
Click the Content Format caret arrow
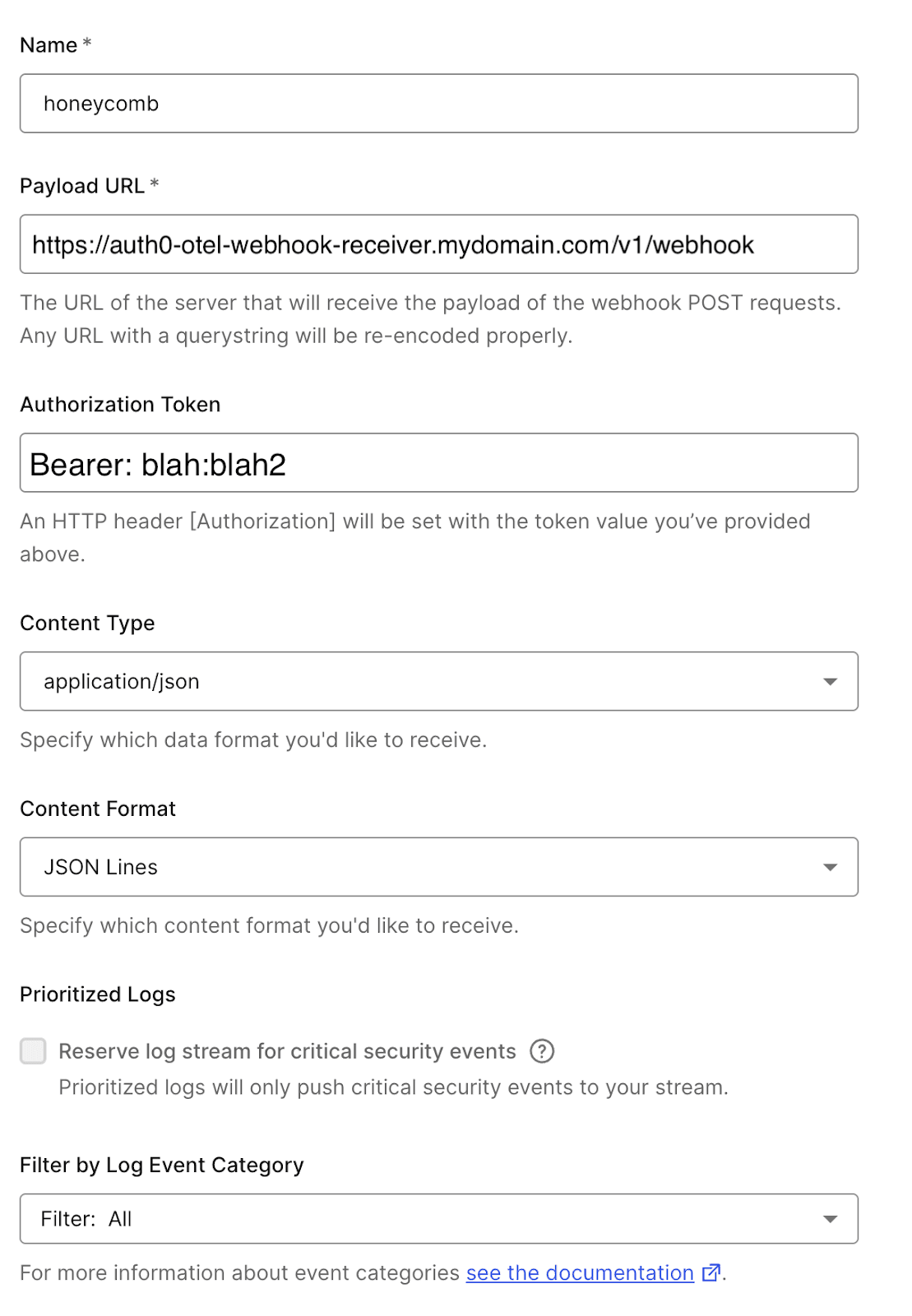tap(830, 868)
